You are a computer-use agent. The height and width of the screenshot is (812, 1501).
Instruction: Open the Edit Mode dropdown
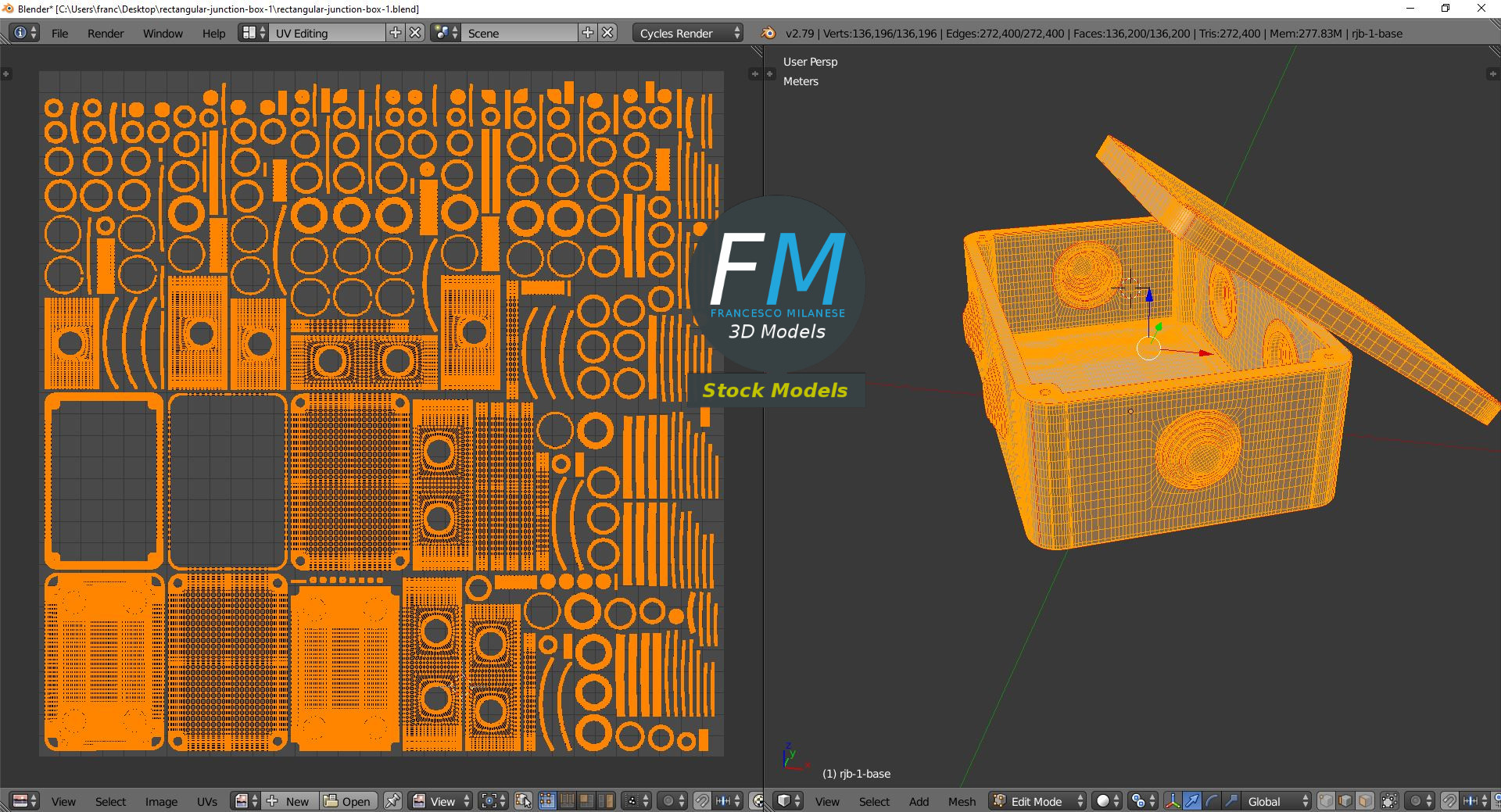point(1038,801)
